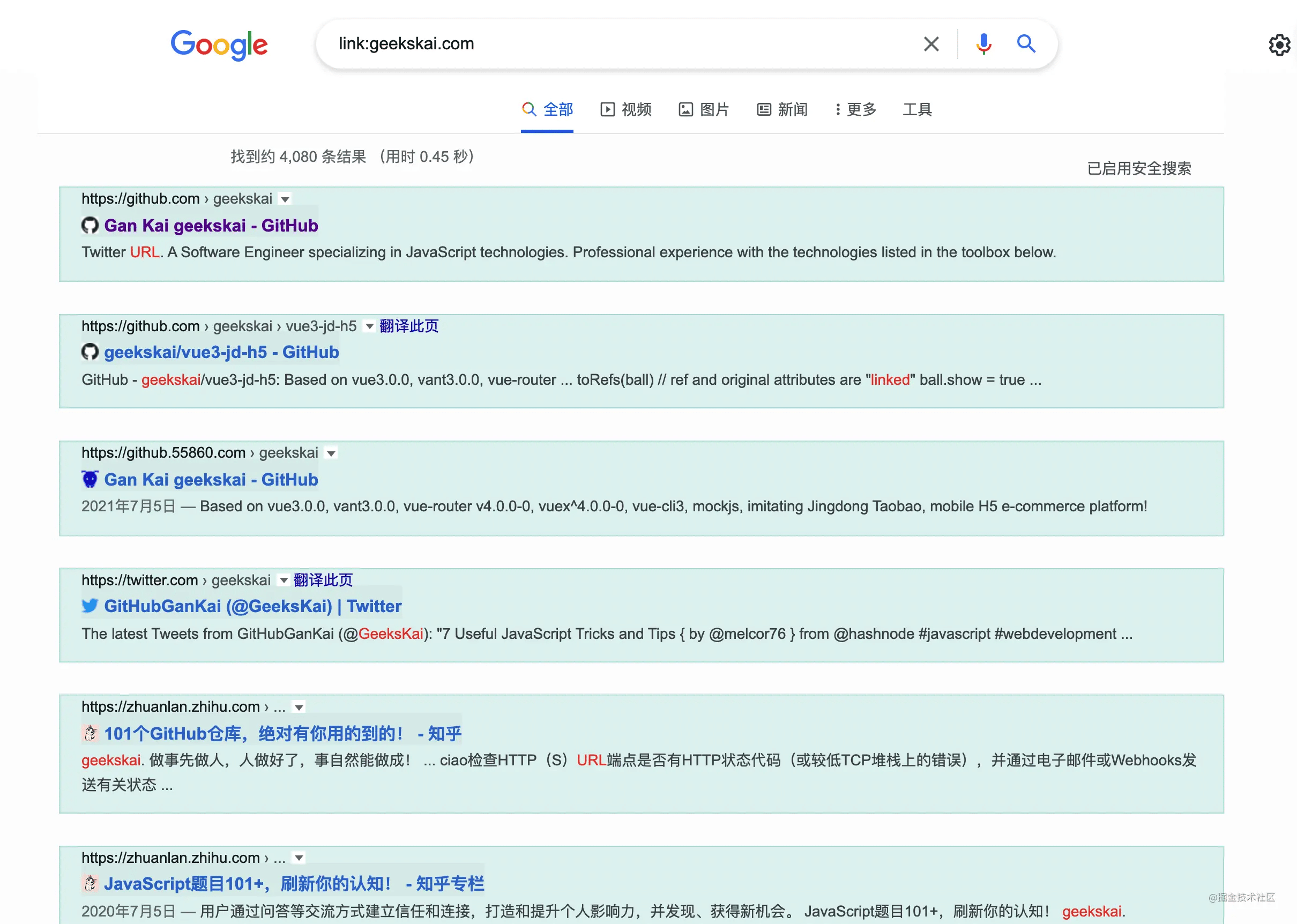Click the GitHub favicon beside Gan Kai geekskai result
1297x924 pixels.
[90, 225]
